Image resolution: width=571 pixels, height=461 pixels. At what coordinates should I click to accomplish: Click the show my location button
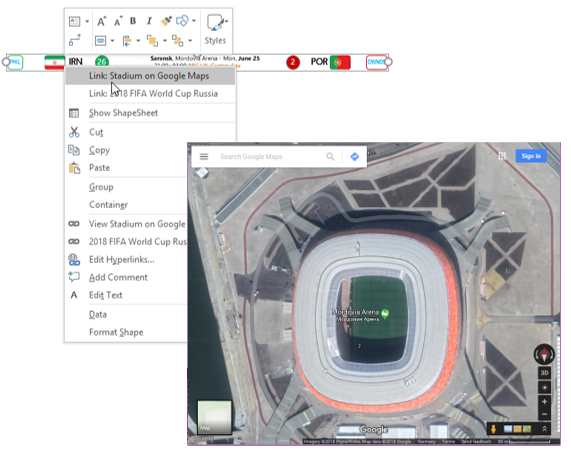point(544,387)
